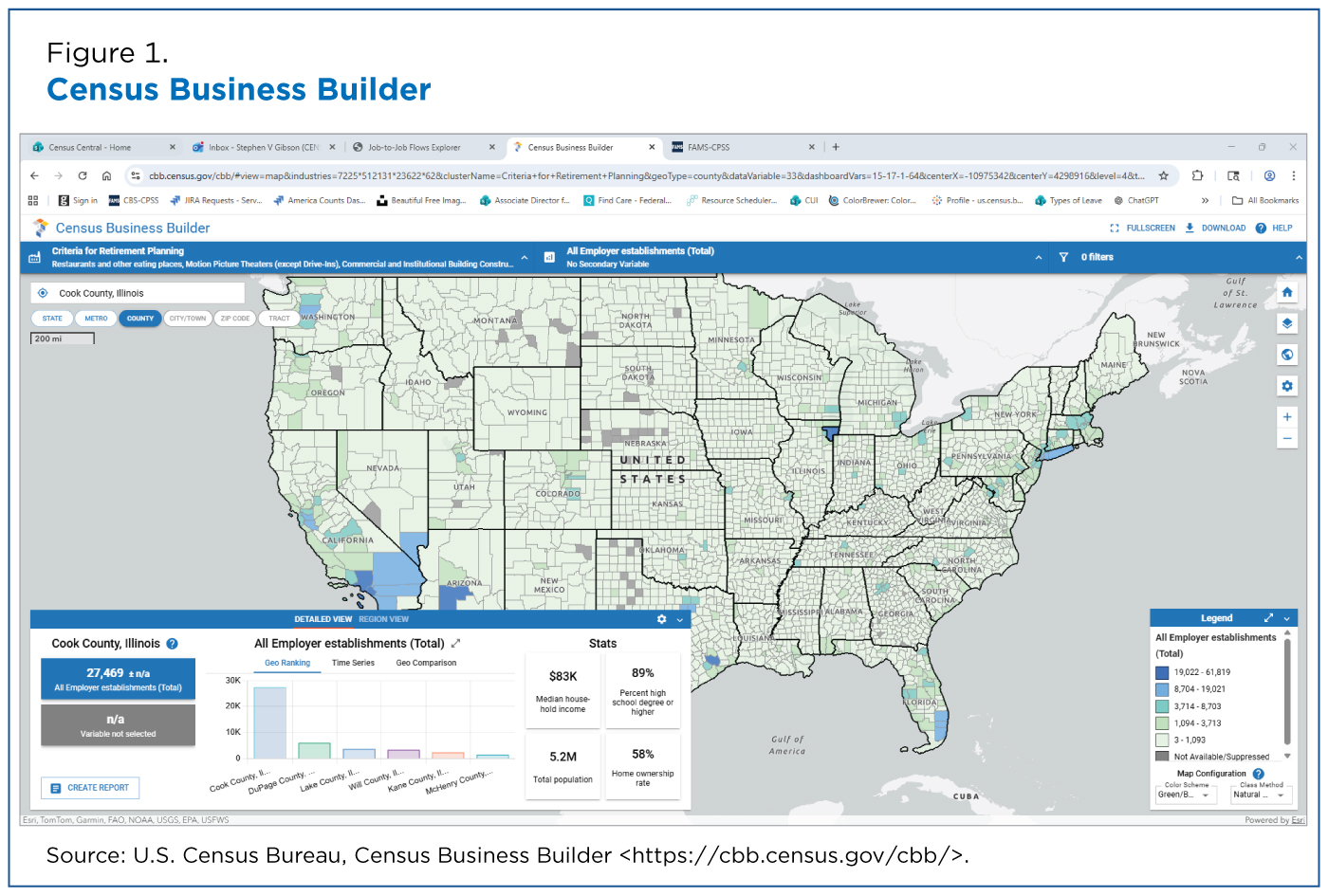The height and width of the screenshot is (896, 1328).
Task: Open the apps grid in bookmarks bar
Action: click(33, 200)
